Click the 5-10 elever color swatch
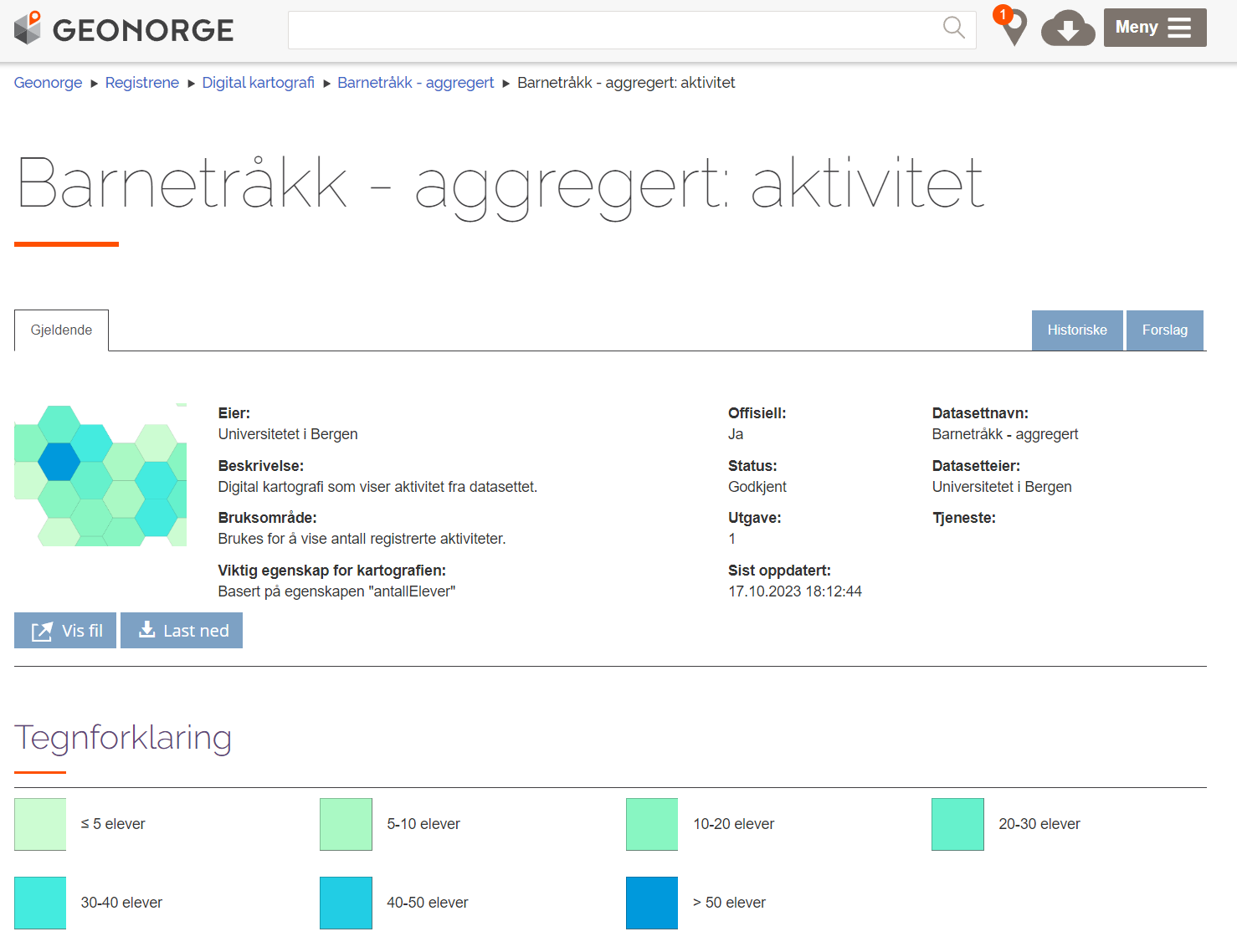The image size is (1237, 952). tap(346, 824)
